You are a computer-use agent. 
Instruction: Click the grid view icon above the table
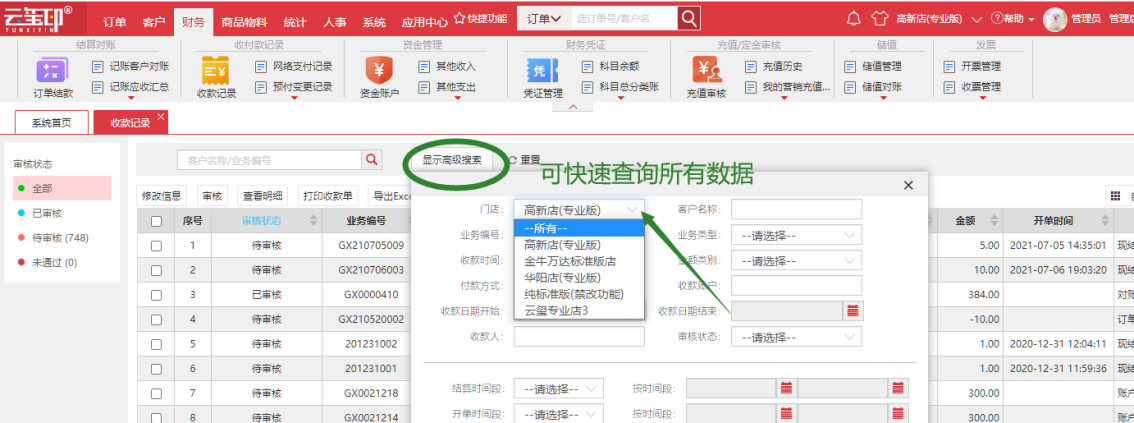click(1115, 196)
